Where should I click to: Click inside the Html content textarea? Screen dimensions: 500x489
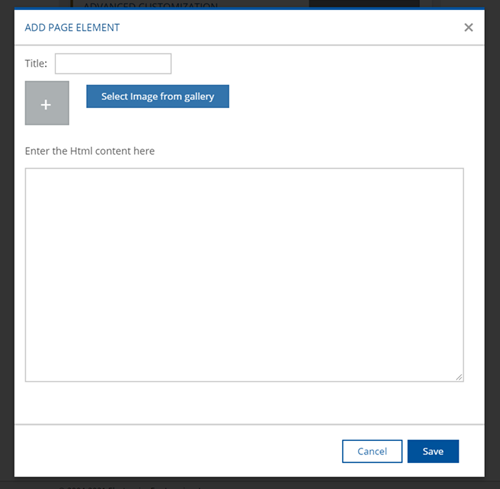[244, 275]
